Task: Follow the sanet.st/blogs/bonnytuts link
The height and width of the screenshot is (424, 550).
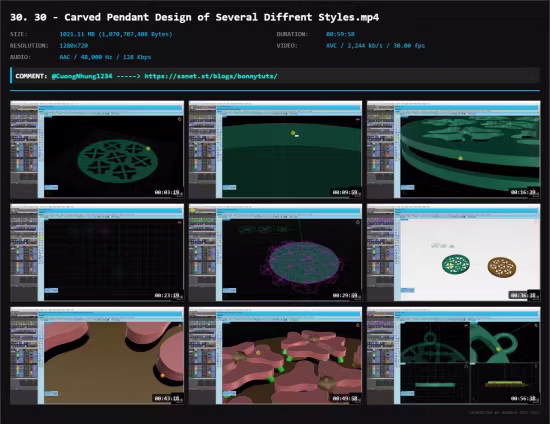Action: click(x=211, y=76)
